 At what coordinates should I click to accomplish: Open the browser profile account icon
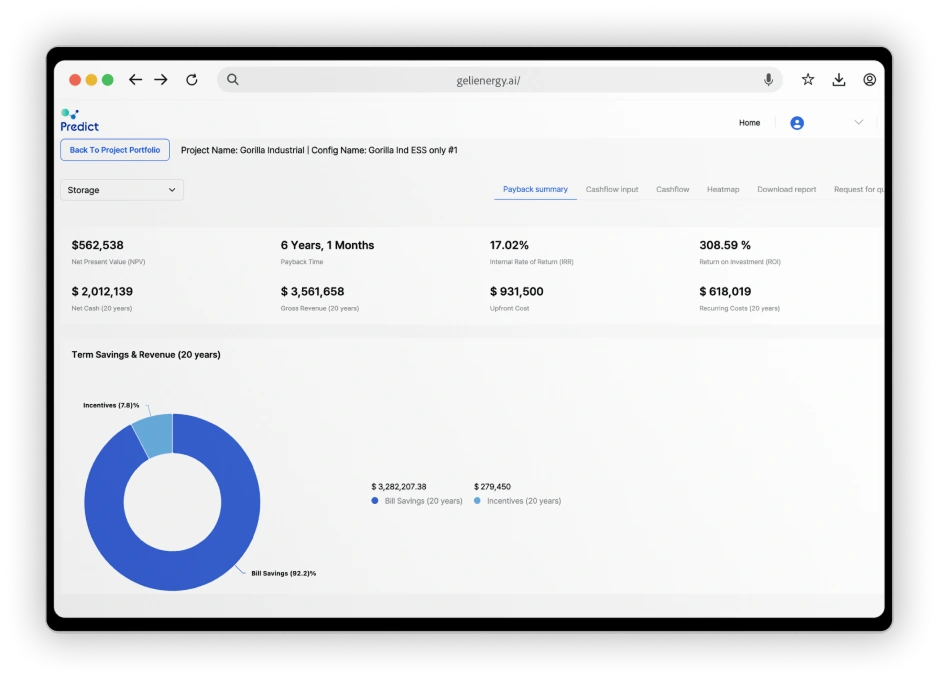click(x=870, y=80)
